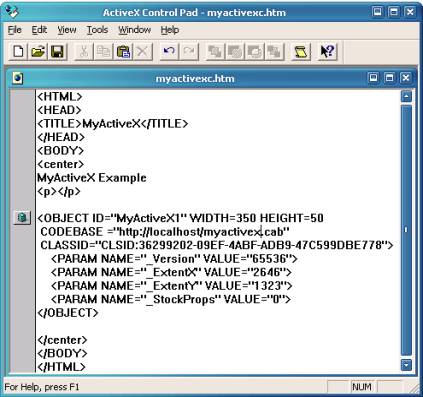Click the ActiveX Control Pad app icon

click(12, 12)
